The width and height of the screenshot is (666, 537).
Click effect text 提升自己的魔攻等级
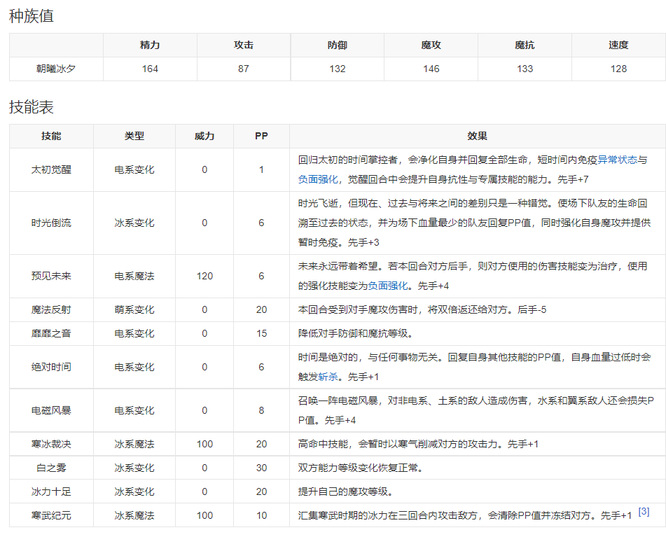pyautogui.click(x=345, y=492)
